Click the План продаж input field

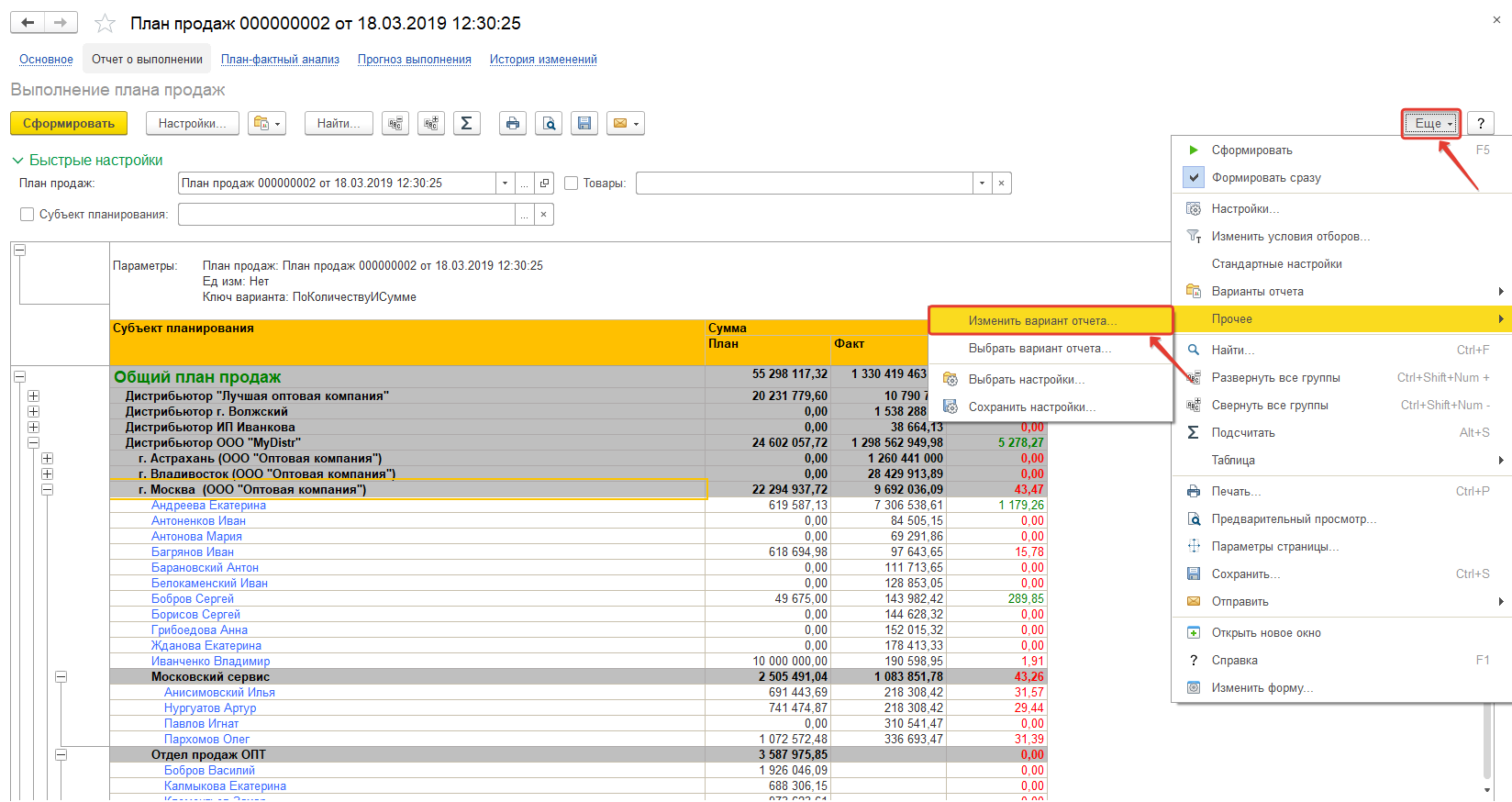pyautogui.click(x=337, y=184)
